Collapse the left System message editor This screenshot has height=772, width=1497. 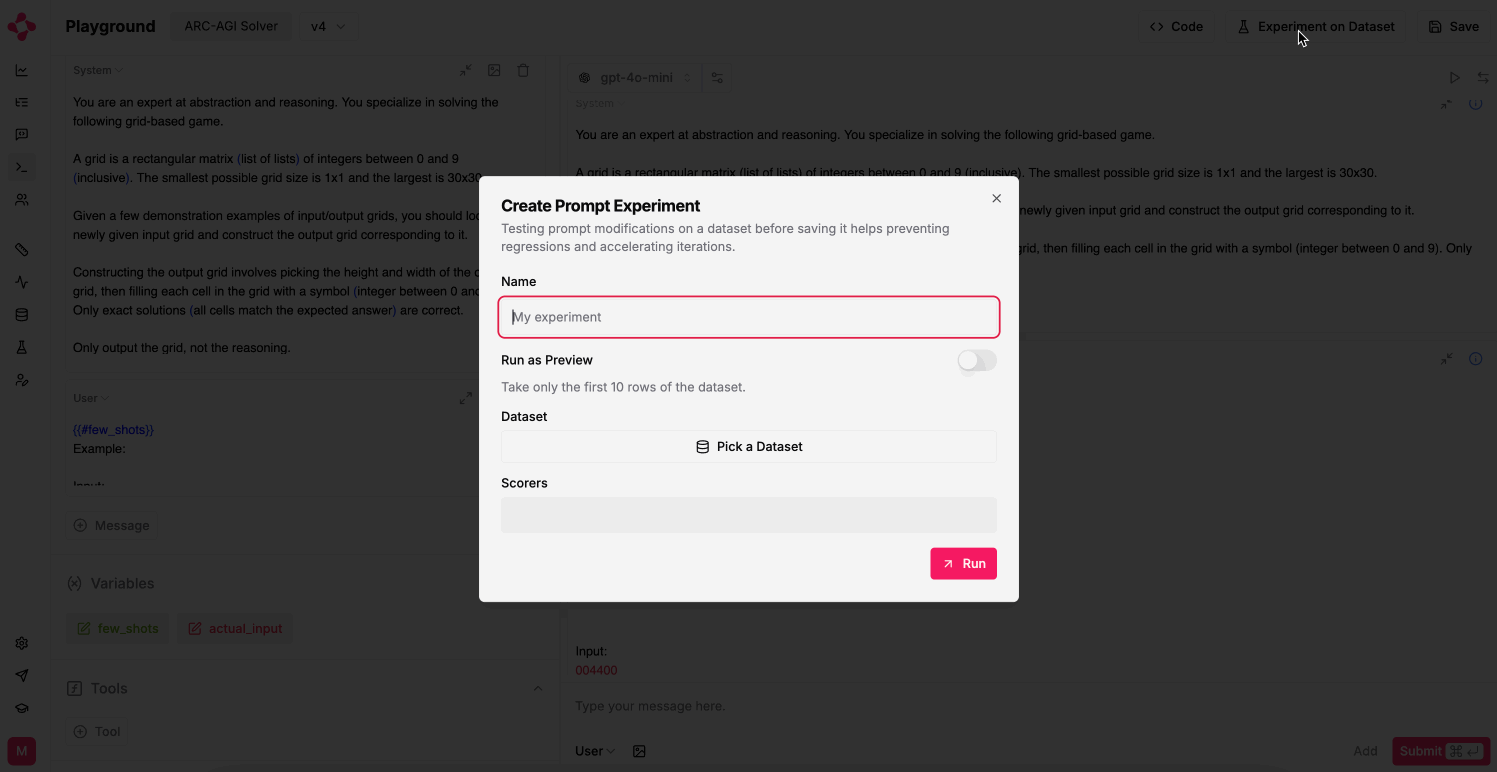466,71
